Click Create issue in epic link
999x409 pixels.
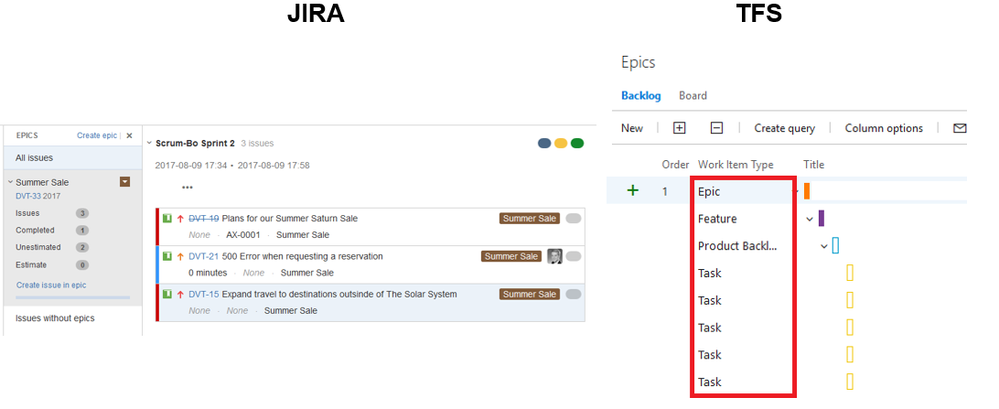tap(51, 285)
